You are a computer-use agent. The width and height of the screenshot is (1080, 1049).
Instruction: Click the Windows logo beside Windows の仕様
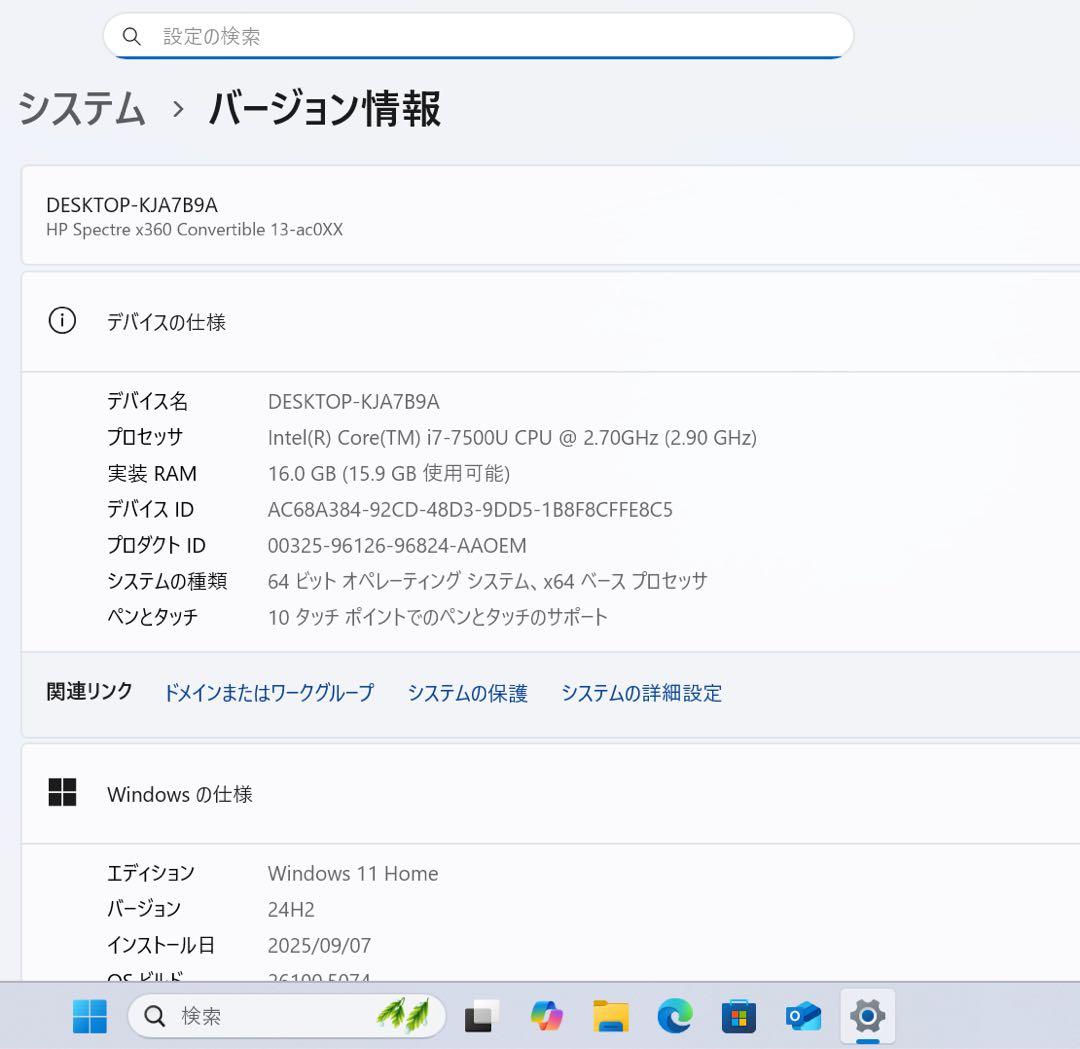tap(62, 792)
